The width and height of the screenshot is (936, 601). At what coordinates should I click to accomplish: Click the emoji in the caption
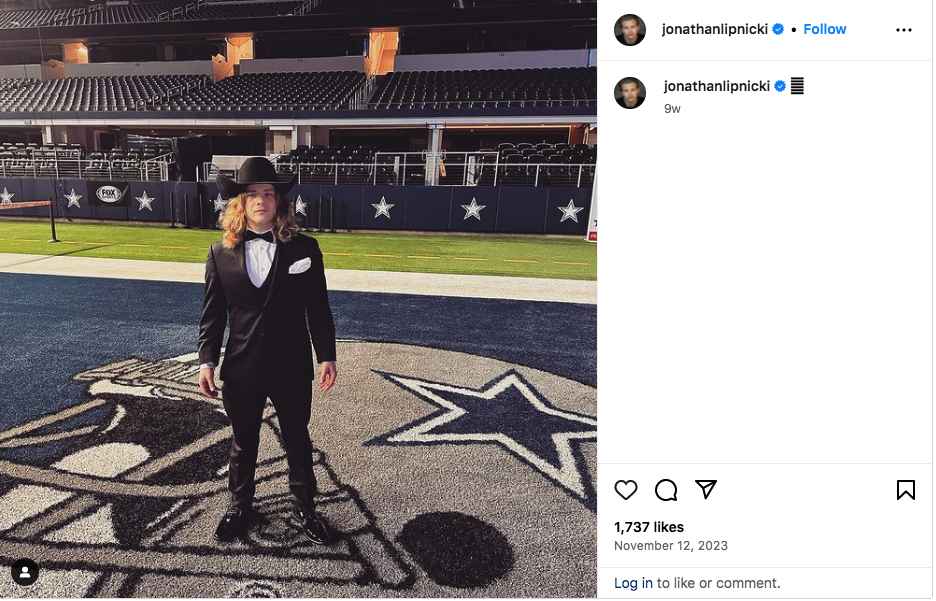click(x=797, y=86)
